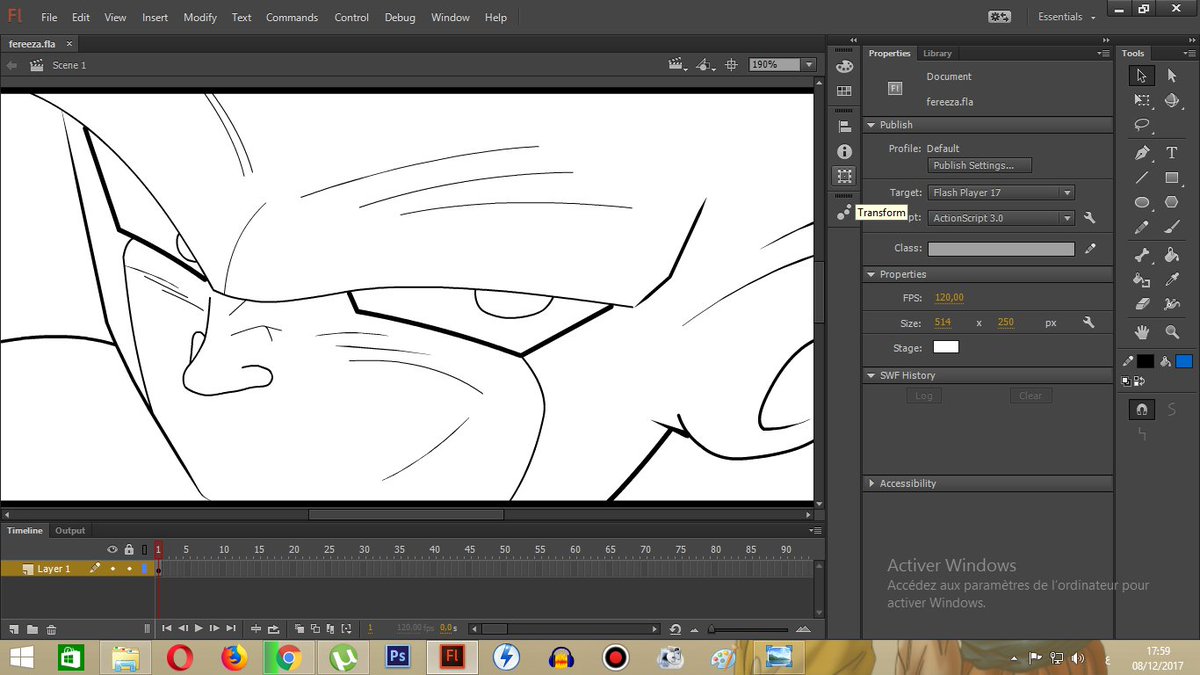Choose the Line tool
The image size is (1200, 675).
coord(1141,178)
